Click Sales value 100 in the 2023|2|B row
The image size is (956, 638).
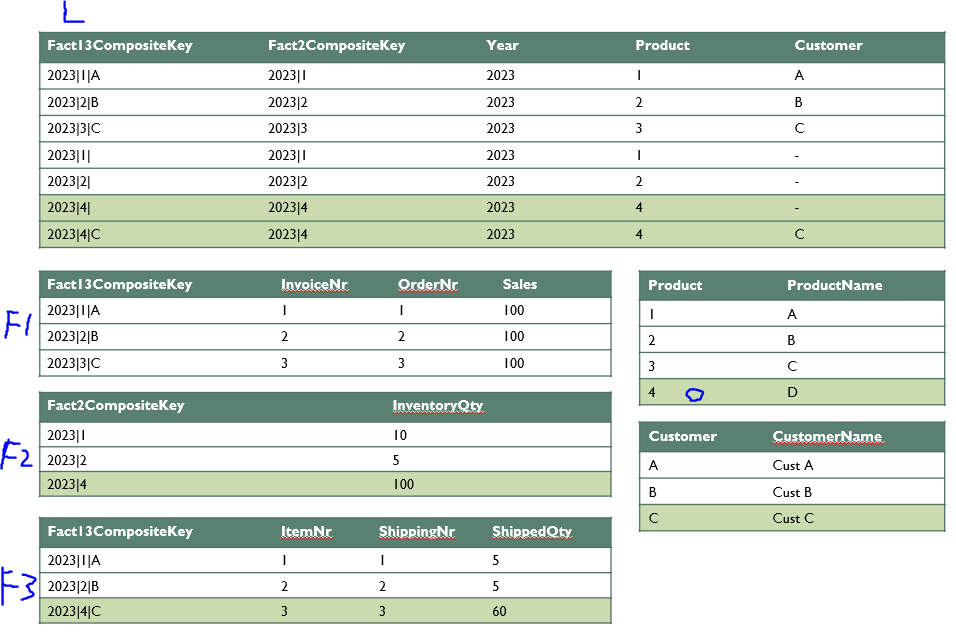[x=514, y=337]
